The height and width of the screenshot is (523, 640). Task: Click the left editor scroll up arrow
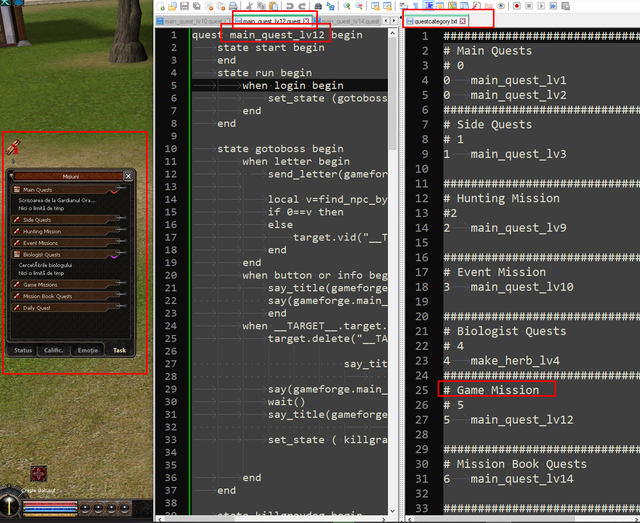393,33
